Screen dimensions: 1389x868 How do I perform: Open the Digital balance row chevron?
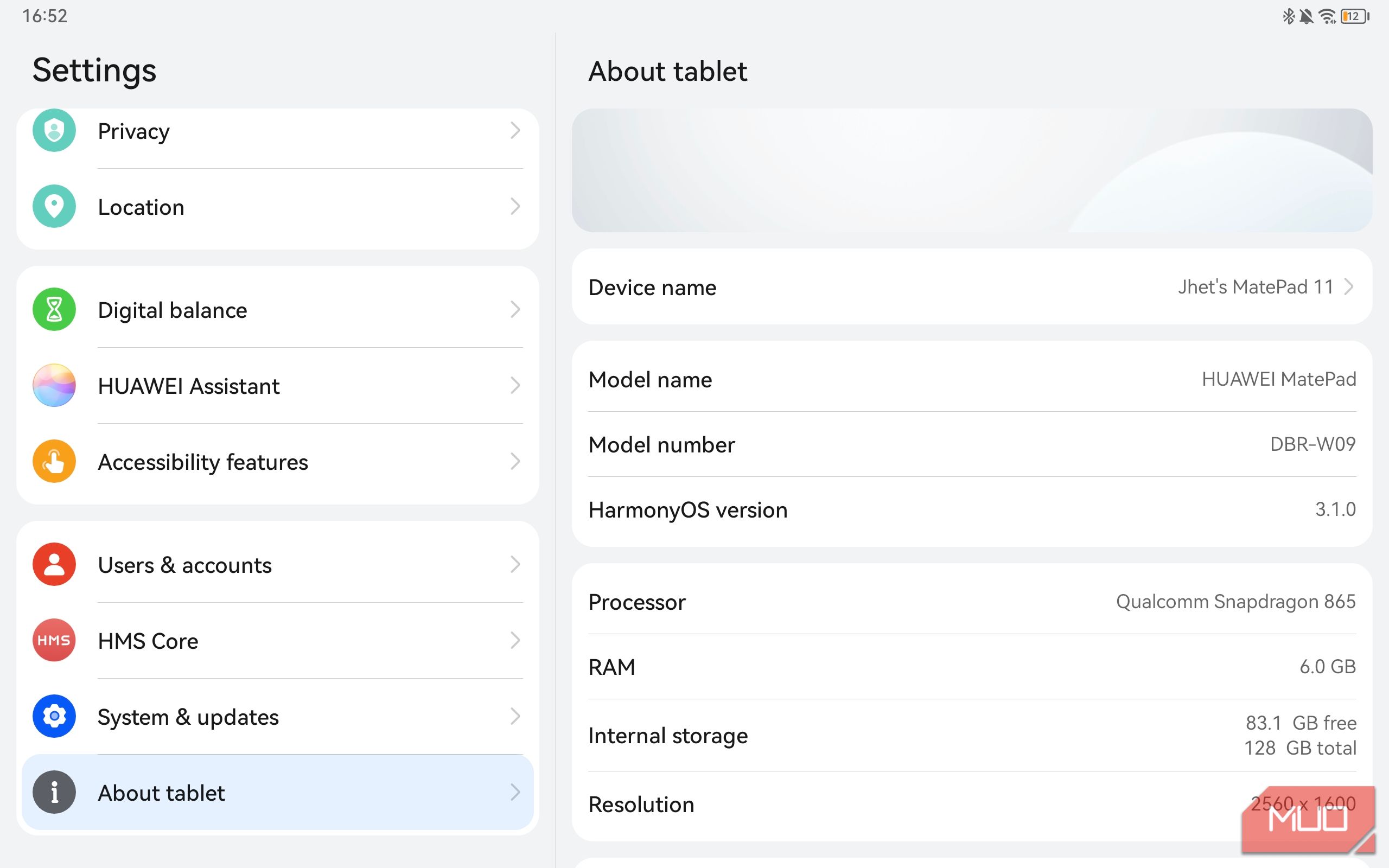pyautogui.click(x=515, y=309)
